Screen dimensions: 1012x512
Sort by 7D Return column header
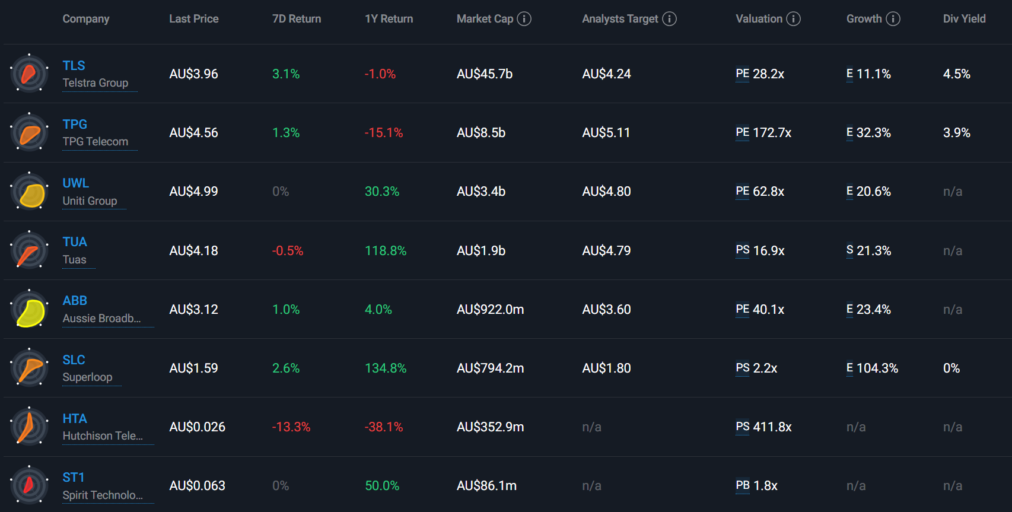click(x=296, y=19)
